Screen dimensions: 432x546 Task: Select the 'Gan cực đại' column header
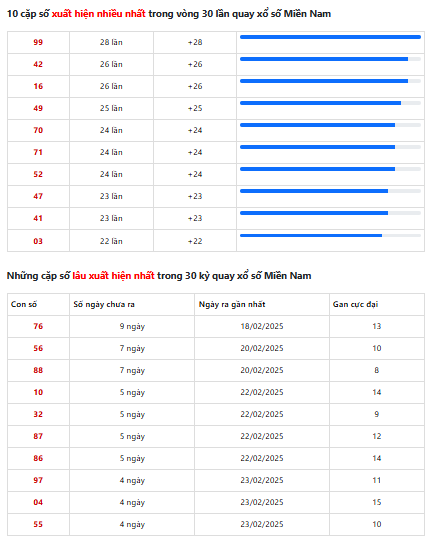355,304
